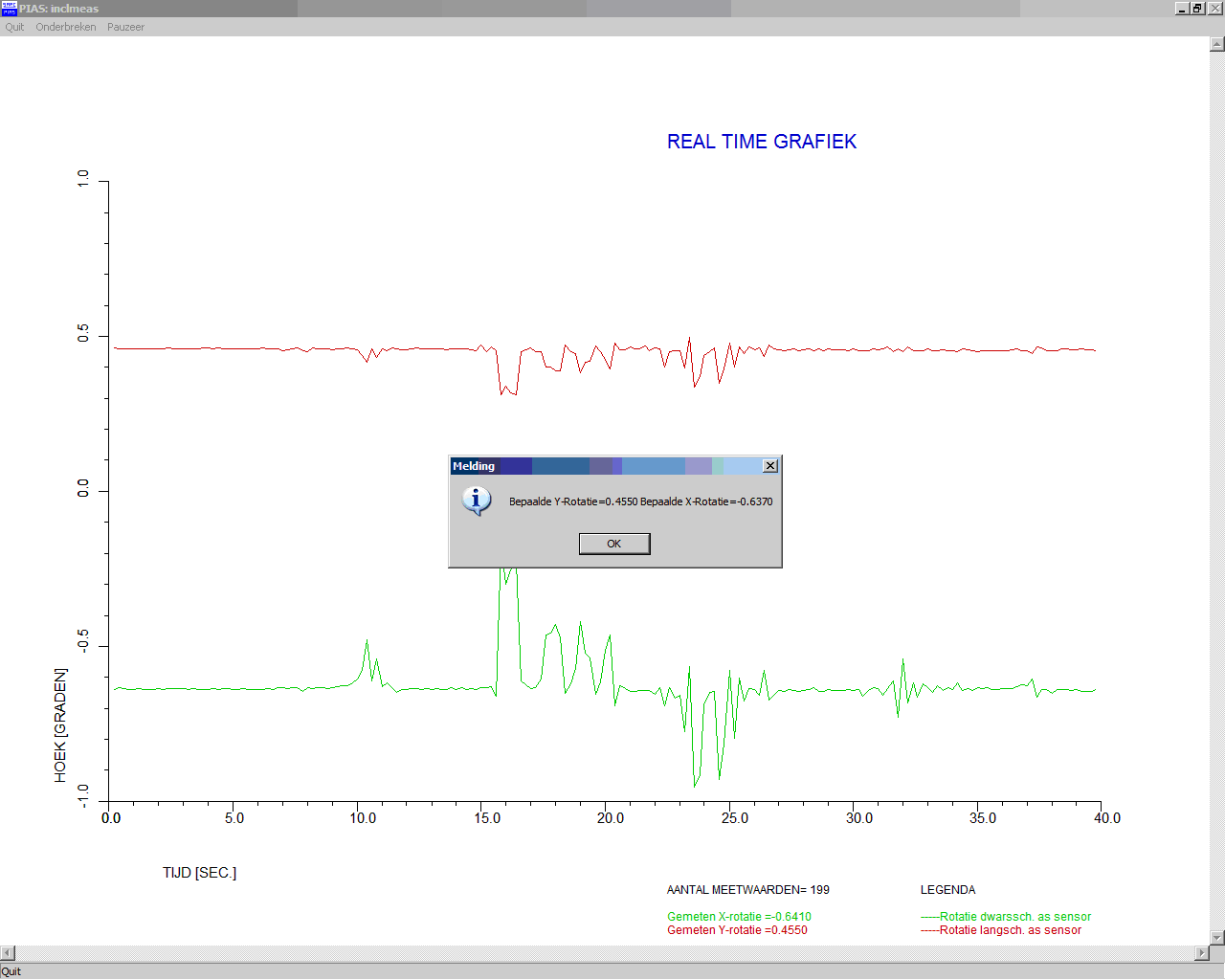The width and height of the screenshot is (1225, 980).
Task: Click horizontal scrollbar left arrow
Action: click(7, 953)
